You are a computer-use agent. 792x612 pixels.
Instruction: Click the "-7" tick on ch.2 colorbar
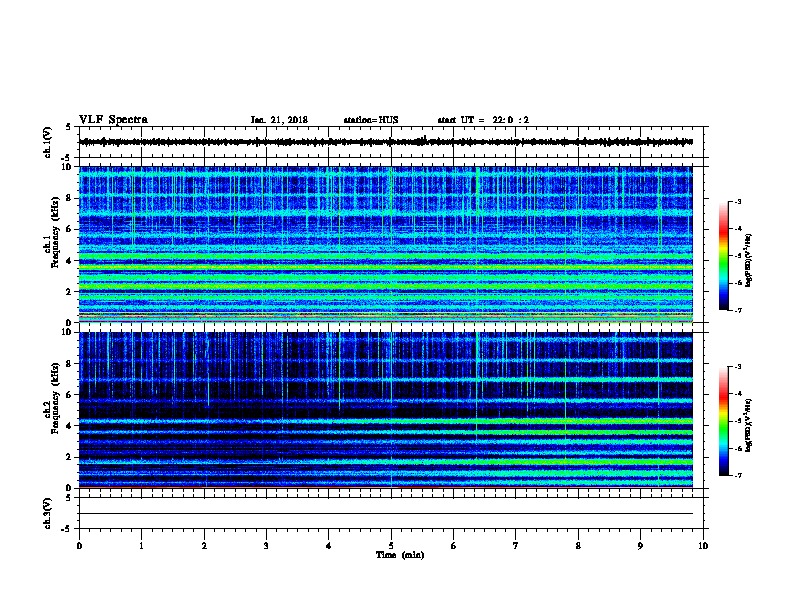click(x=738, y=476)
